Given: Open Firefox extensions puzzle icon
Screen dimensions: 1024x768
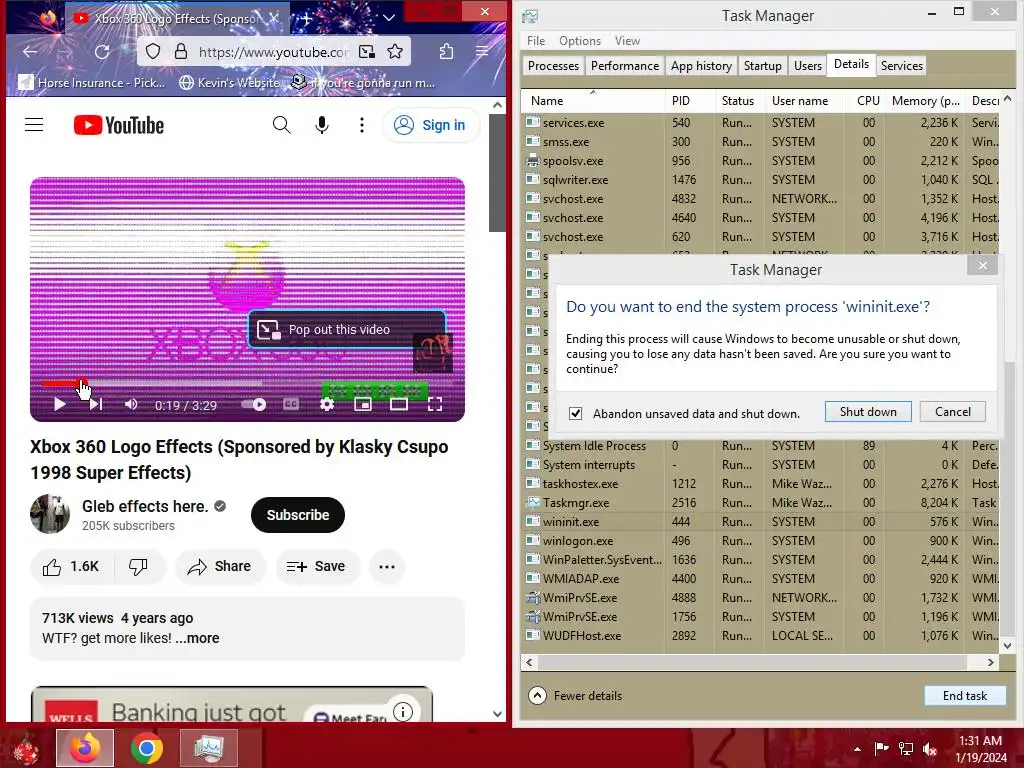Looking at the screenshot, I should click(446, 52).
